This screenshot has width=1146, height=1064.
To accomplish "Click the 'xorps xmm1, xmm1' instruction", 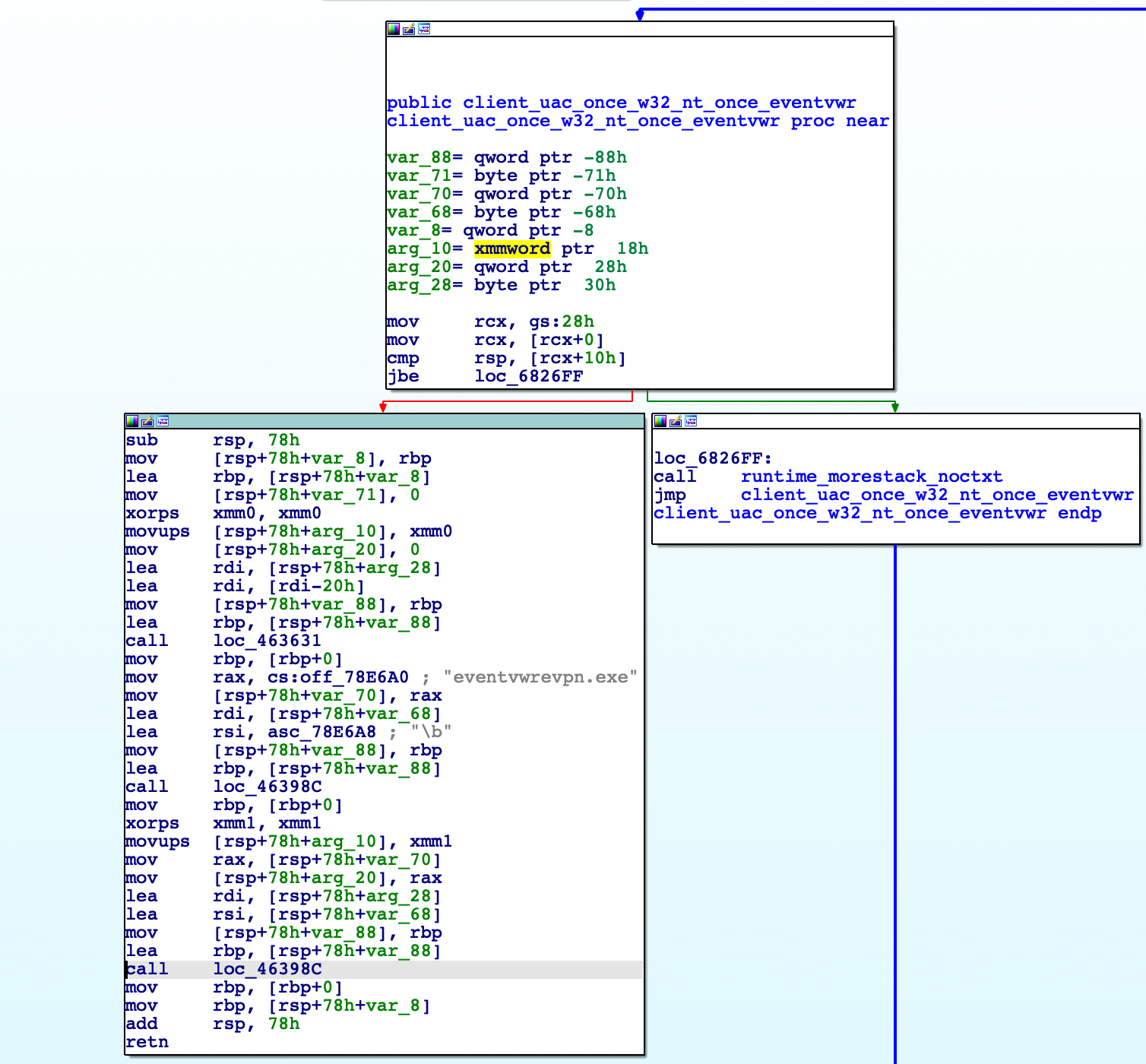I will coord(223,823).
